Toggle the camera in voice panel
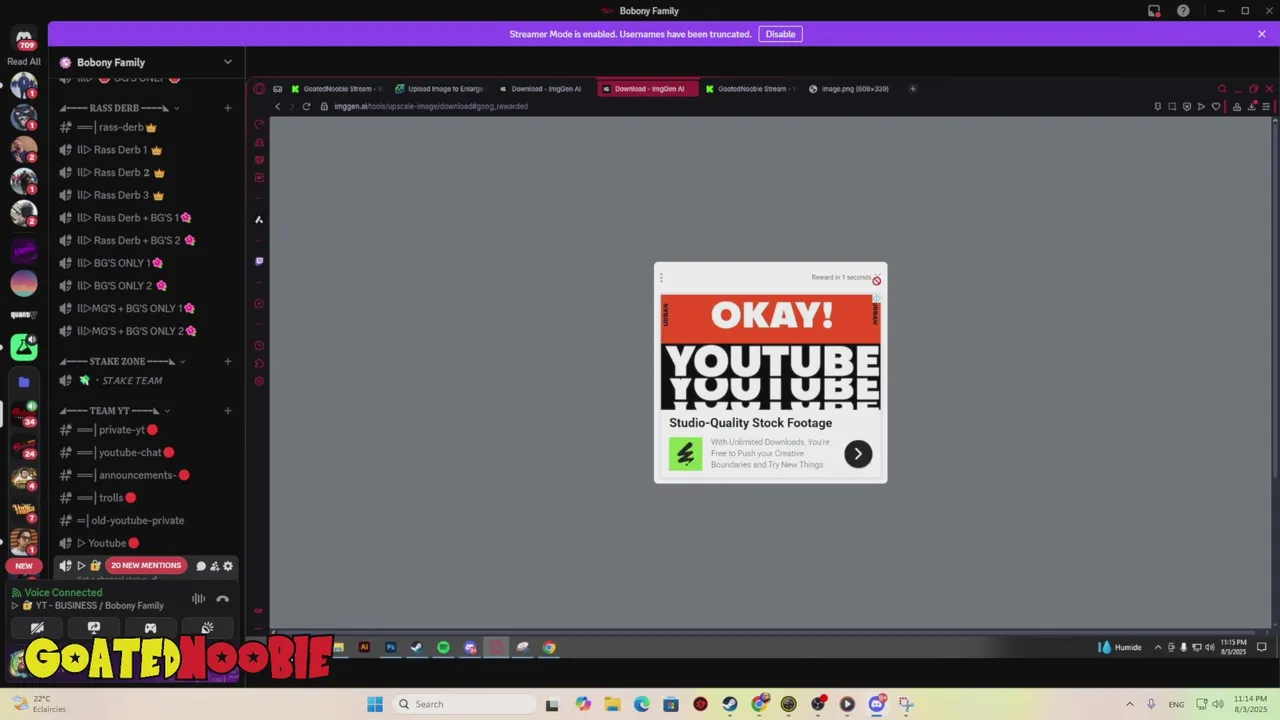This screenshot has height=720, width=1280. 37,628
